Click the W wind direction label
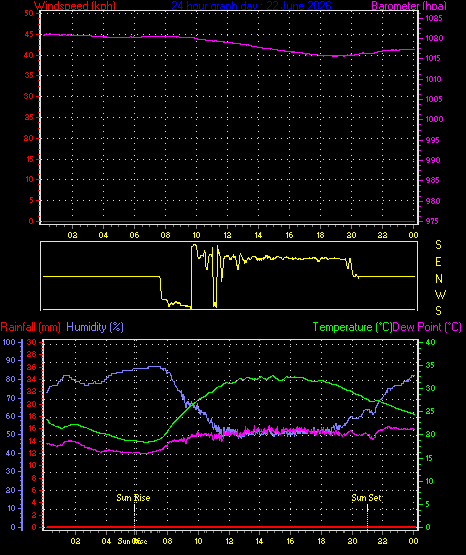This screenshot has width=466, height=555. (440, 294)
